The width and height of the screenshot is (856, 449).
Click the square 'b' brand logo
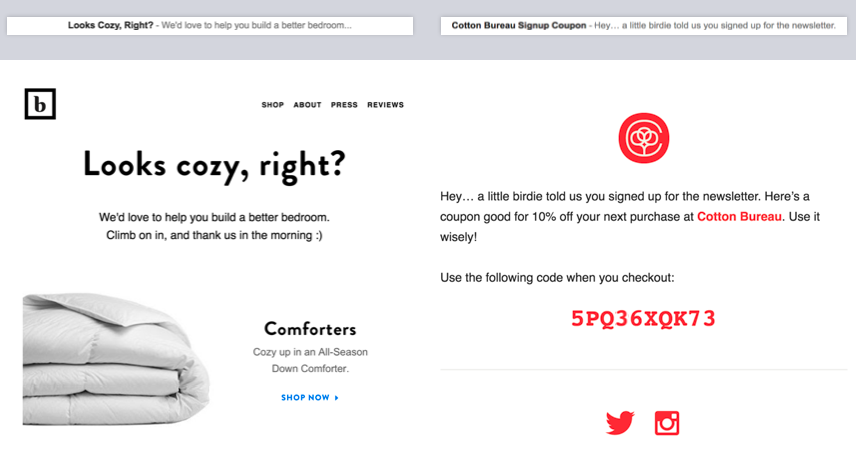pos(40,104)
